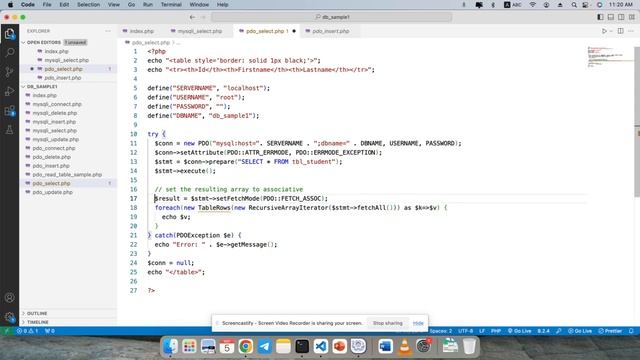Image resolution: width=640 pixels, height=360 pixels.
Task: Open the Source Control view
Action: [x=9, y=72]
